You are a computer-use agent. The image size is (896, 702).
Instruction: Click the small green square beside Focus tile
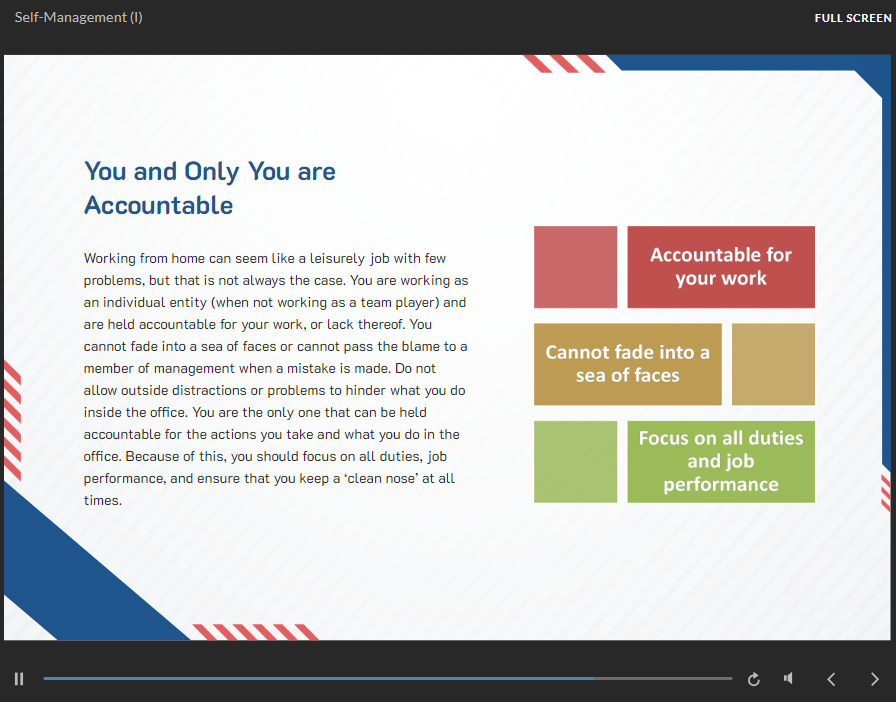[x=575, y=461]
